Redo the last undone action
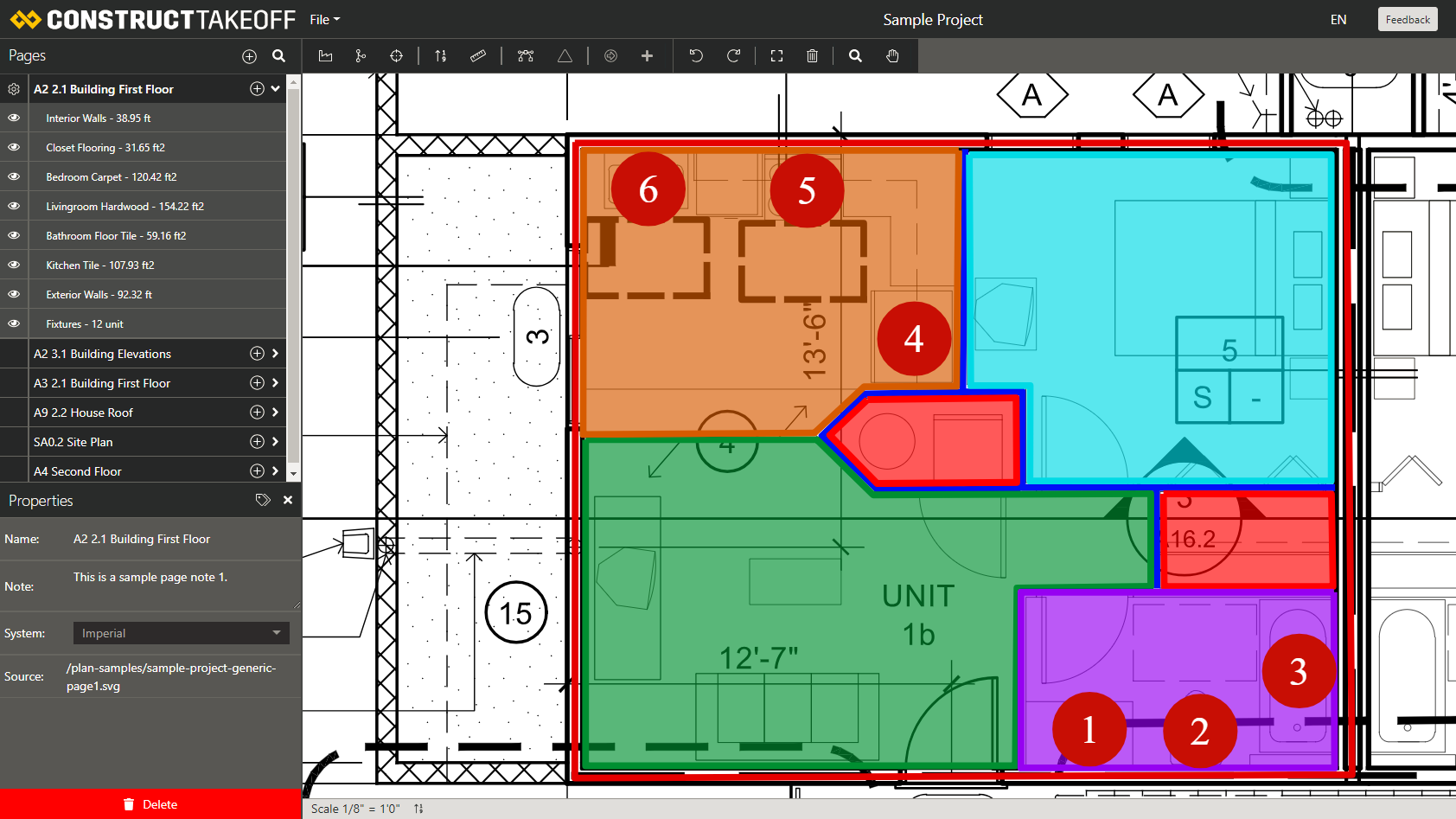 click(x=733, y=56)
